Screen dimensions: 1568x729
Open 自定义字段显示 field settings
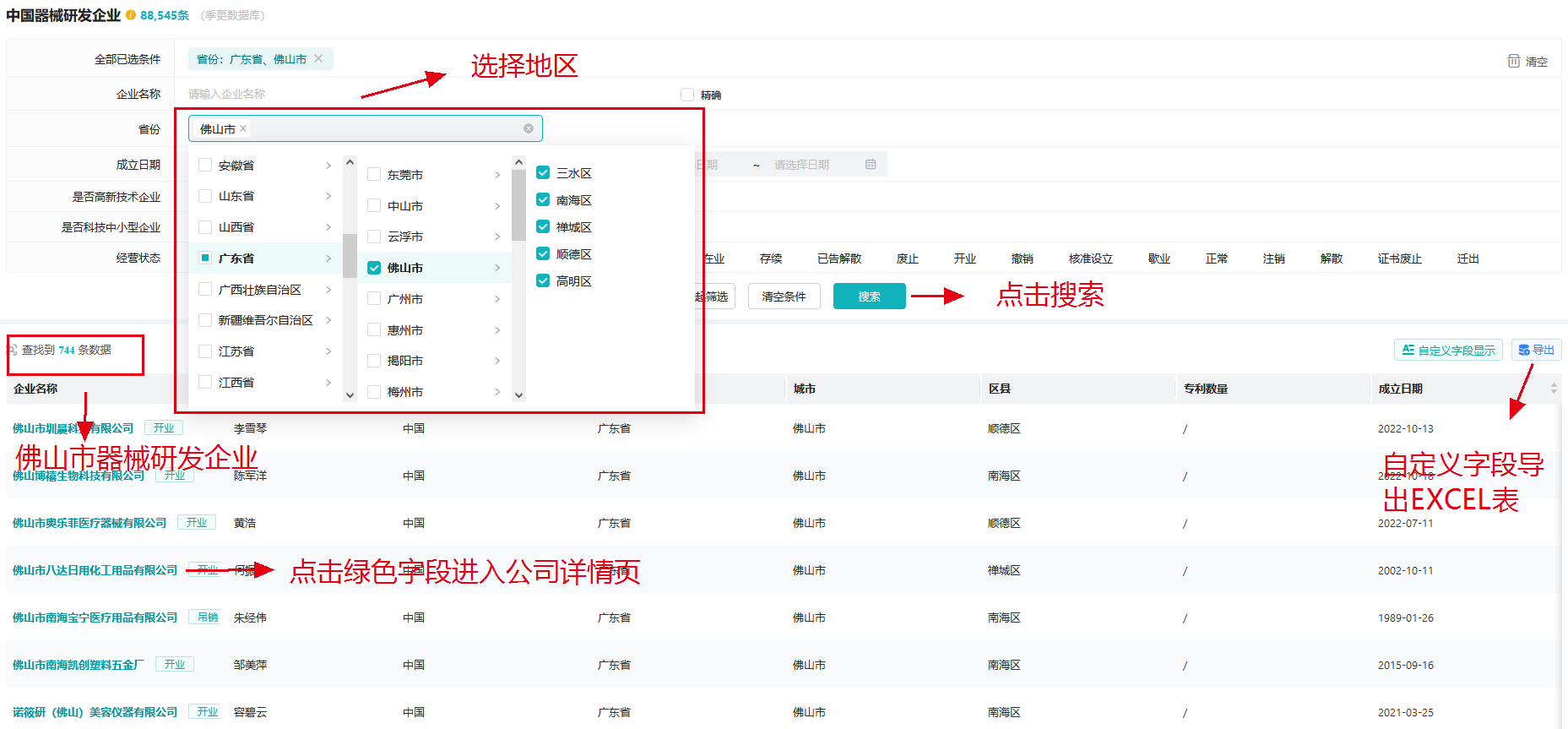tap(1448, 350)
